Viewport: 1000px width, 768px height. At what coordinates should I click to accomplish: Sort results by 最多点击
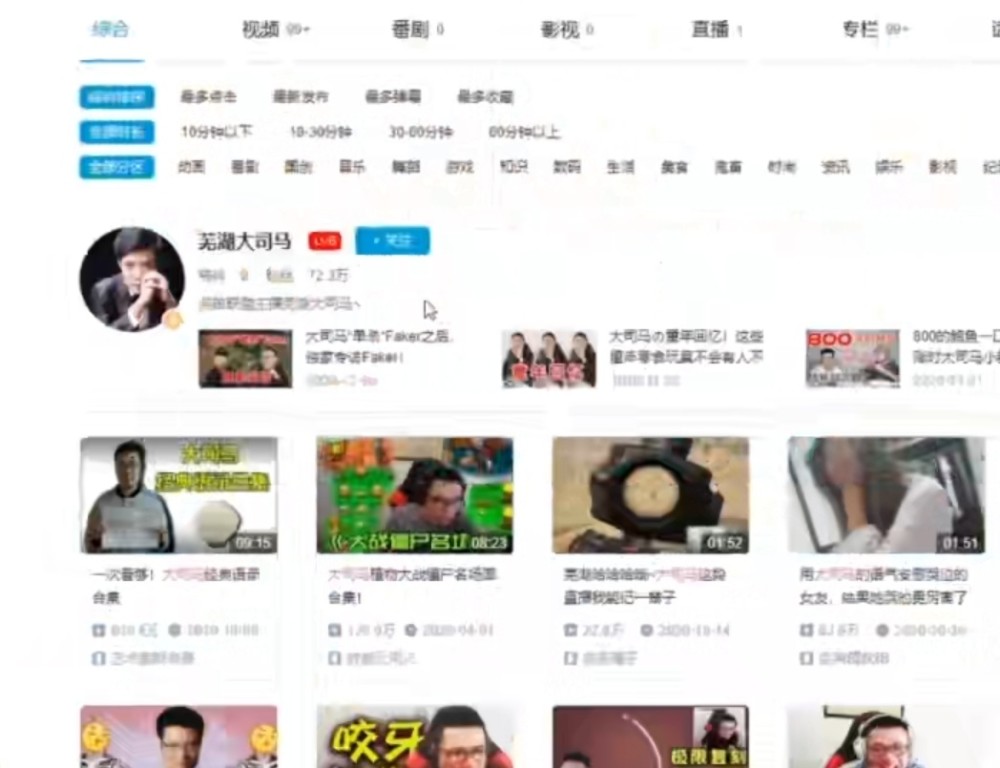208,97
